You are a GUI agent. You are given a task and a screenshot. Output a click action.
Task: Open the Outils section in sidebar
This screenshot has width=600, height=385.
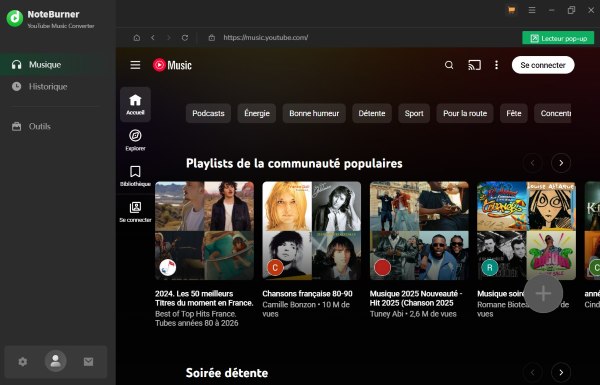pyautogui.click(x=58, y=126)
